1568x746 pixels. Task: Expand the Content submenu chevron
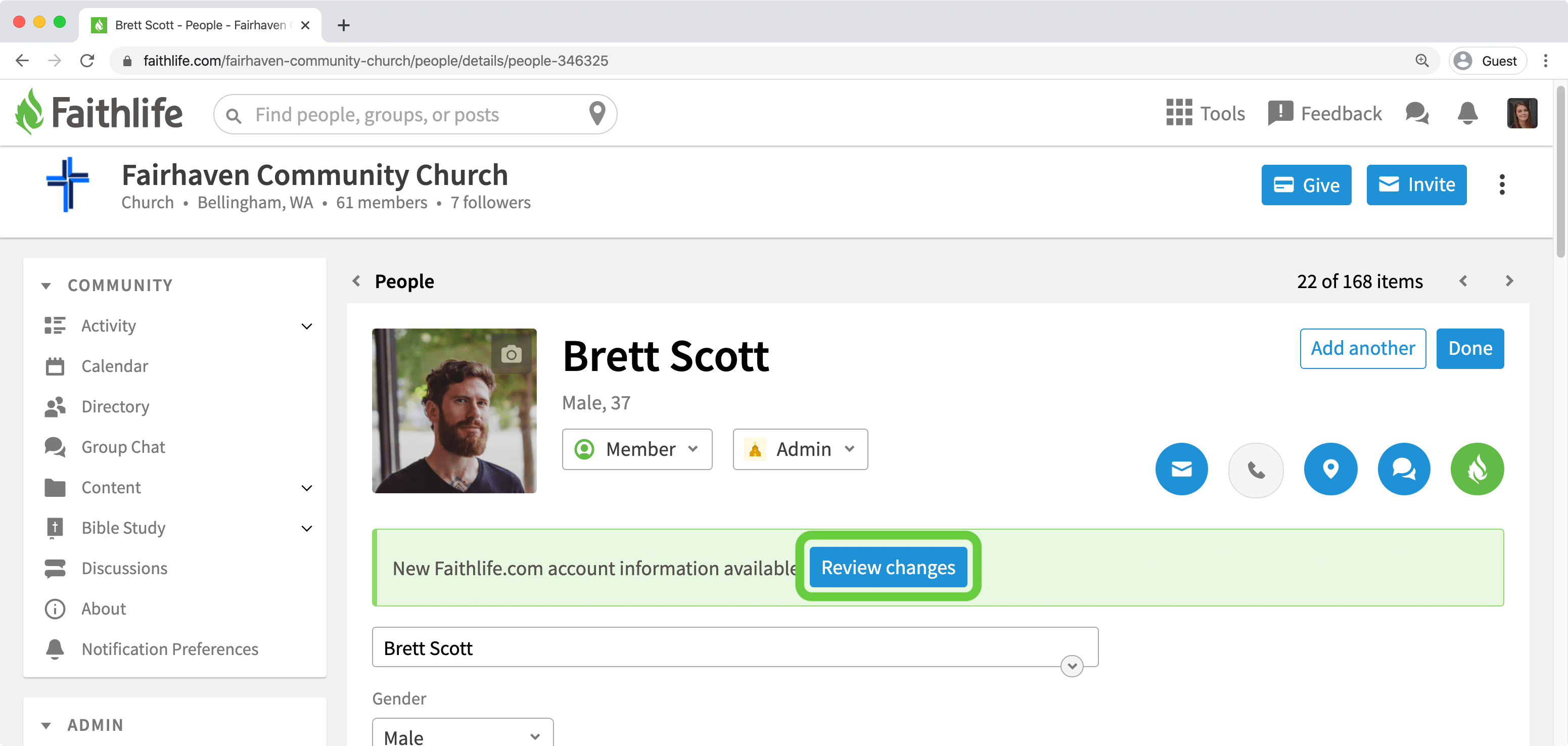[x=307, y=488]
